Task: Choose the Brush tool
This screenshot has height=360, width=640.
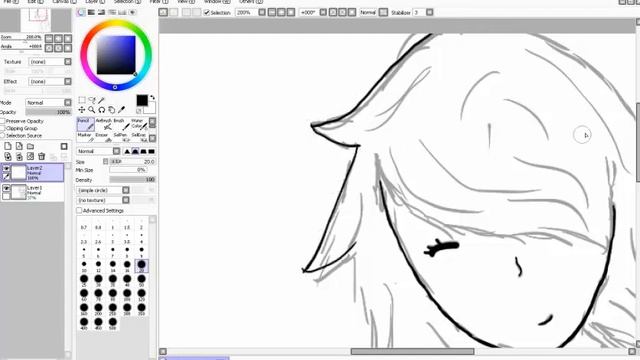Action: pos(121,124)
